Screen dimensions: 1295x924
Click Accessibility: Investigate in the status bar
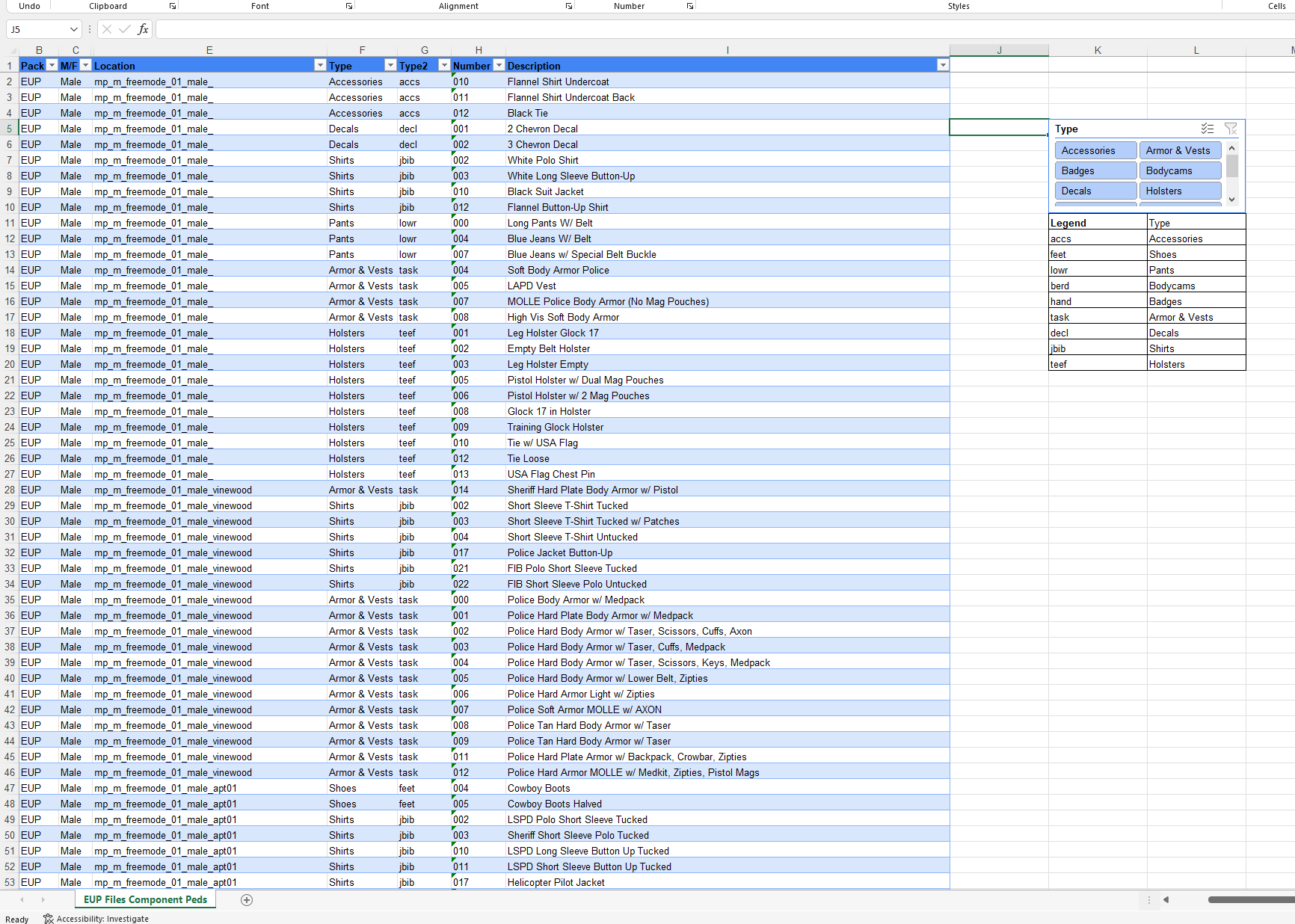[x=96, y=919]
